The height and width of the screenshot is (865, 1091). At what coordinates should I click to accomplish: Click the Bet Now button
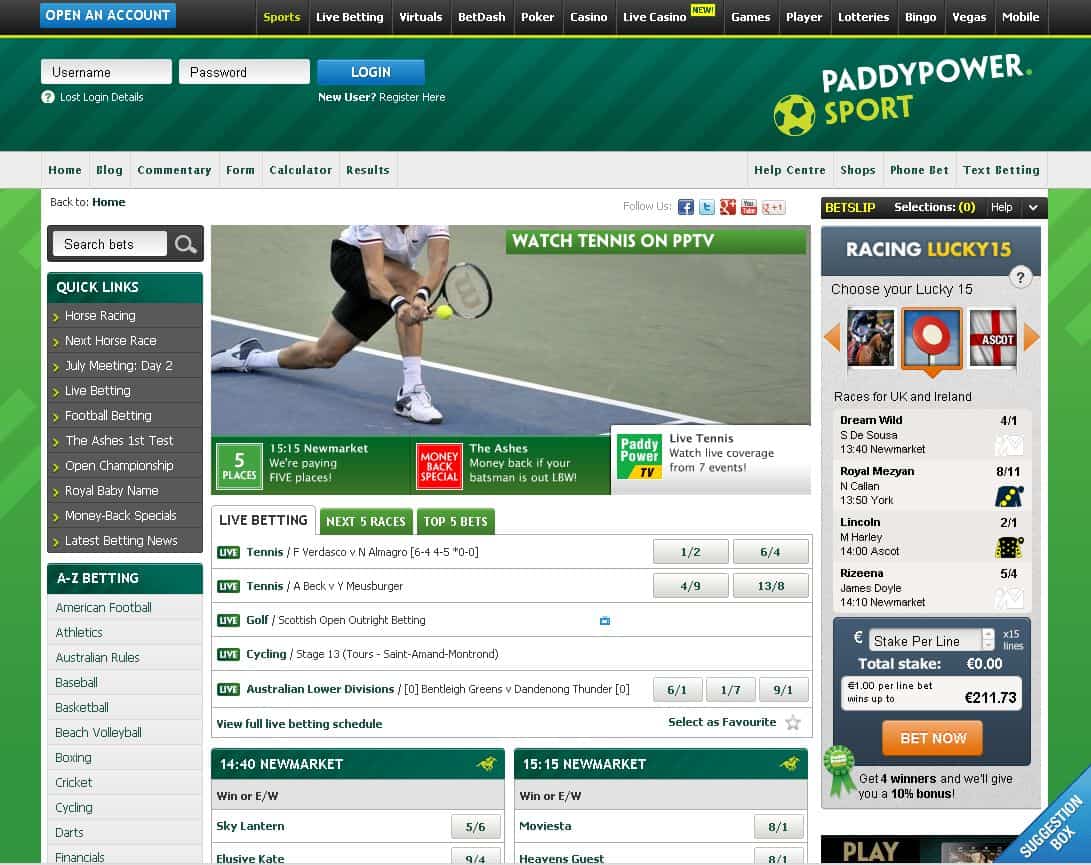pyautogui.click(x=933, y=738)
